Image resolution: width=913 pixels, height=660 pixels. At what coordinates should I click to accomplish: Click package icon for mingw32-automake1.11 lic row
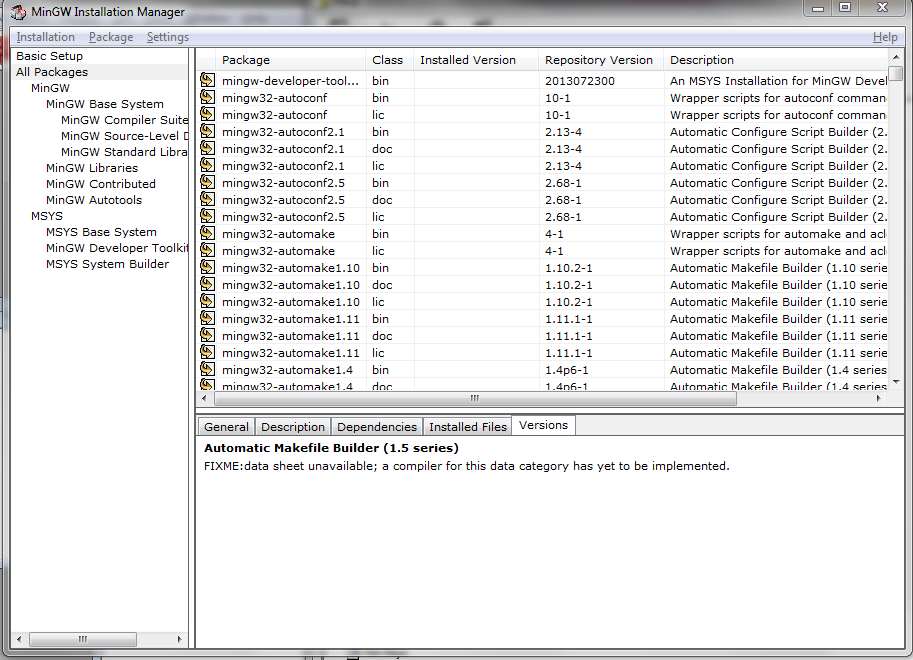(207, 352)
